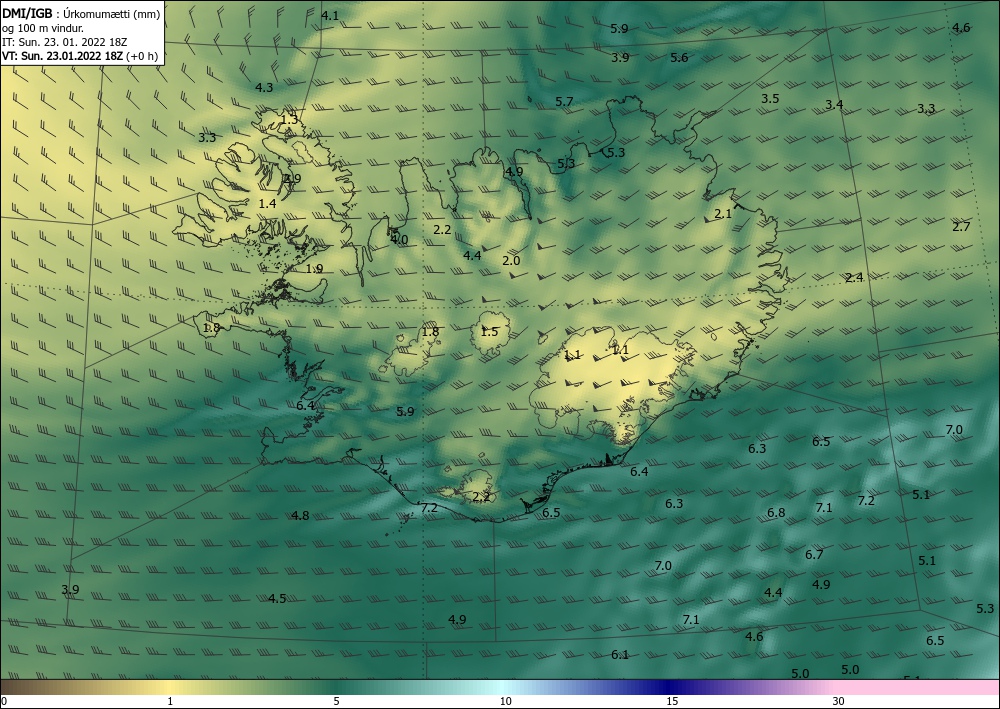Viewport: 1000px width, 709px height.
Task: Click the 6.8 value on the map
Action: tap(776, 513)
